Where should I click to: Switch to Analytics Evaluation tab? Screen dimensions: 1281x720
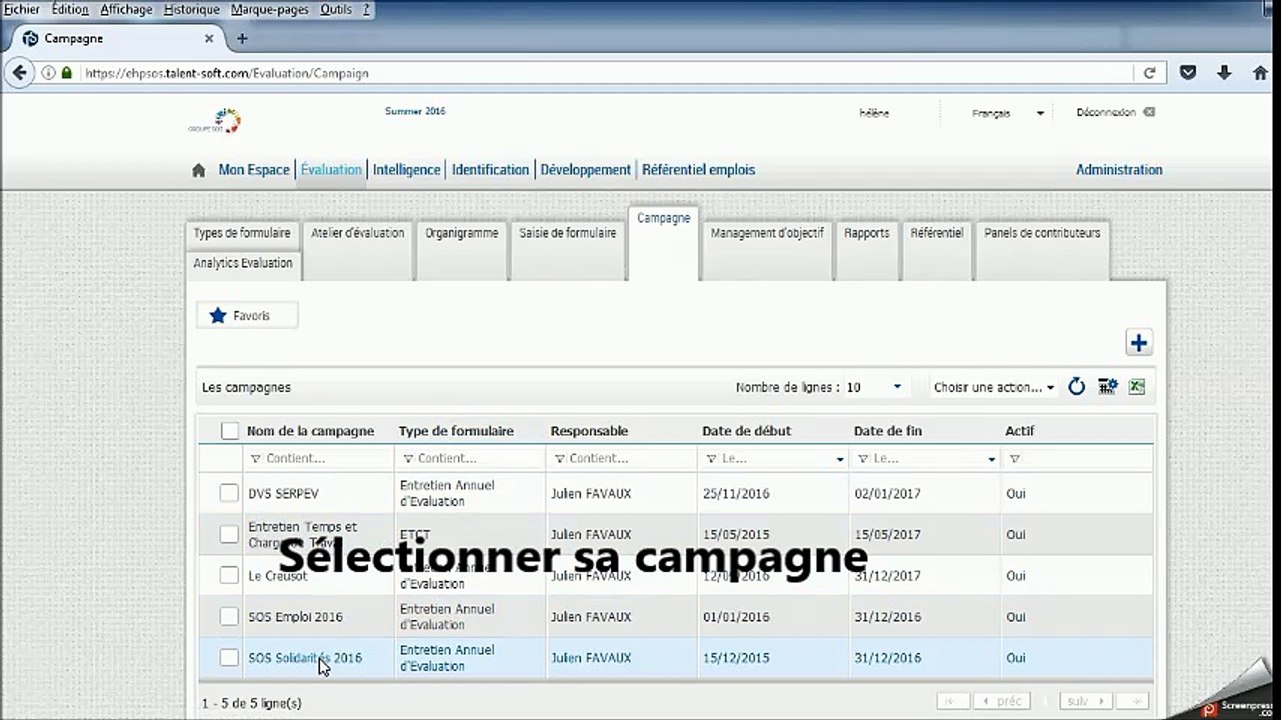point(243,264)
